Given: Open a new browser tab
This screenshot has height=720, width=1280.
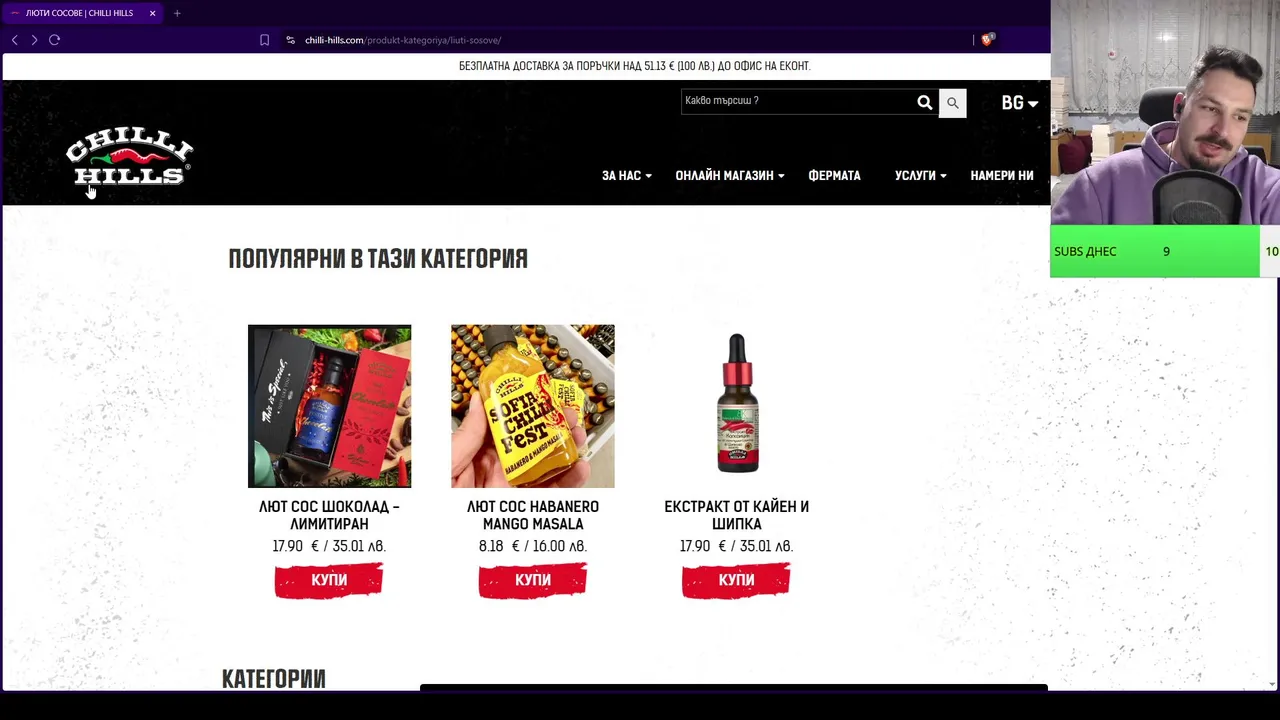Looking at the screenshot, I should 177,13.
